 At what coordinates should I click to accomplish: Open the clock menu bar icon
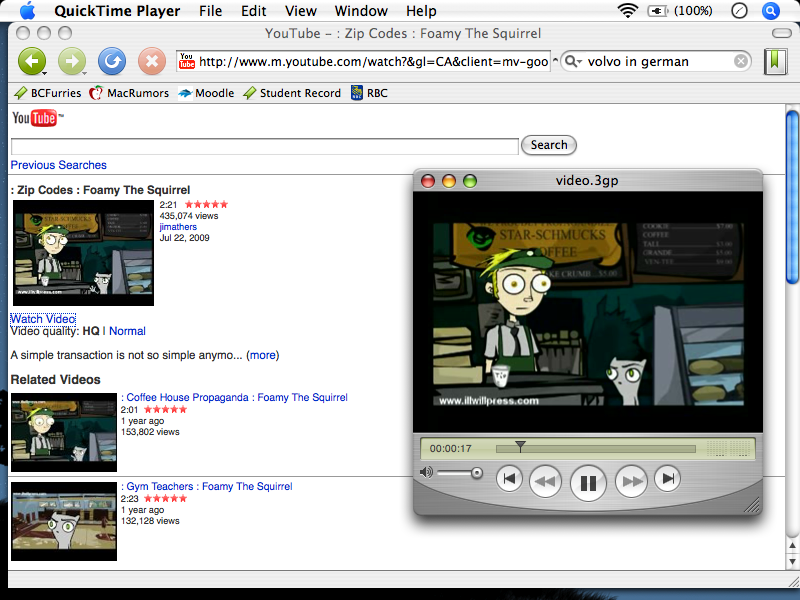pos(739,11)
